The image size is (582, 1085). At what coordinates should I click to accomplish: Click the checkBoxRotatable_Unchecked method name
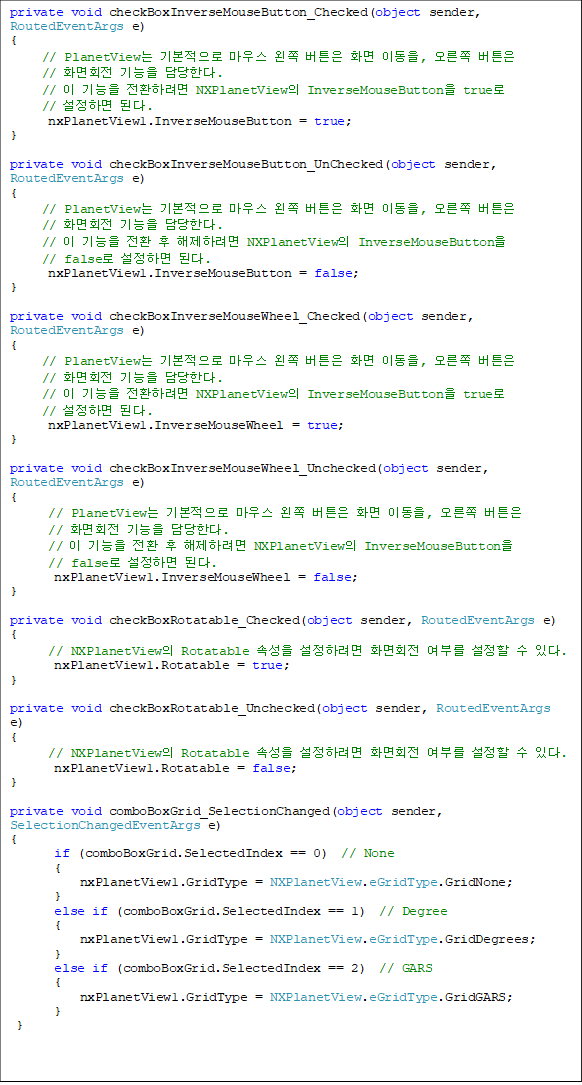(212, 709)
